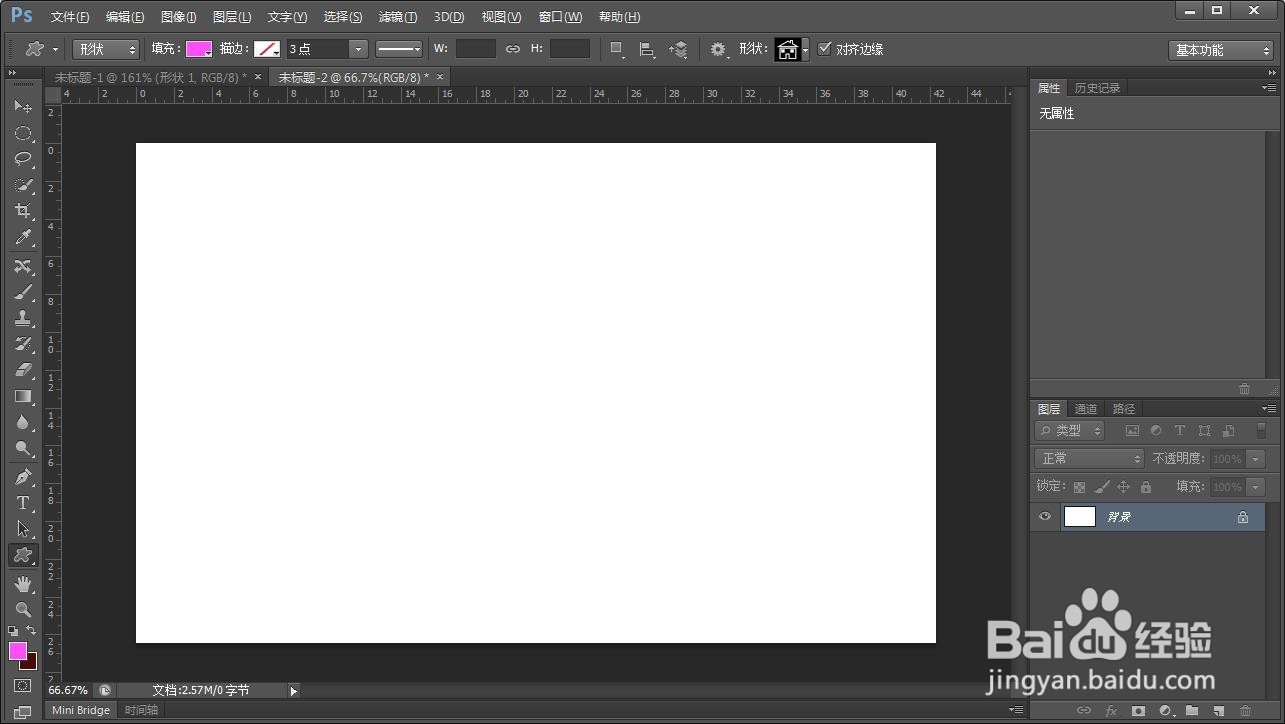1285x724 pixels.
Task: Toggle lock all in Layers panel
Action: tap(1146, 487)
